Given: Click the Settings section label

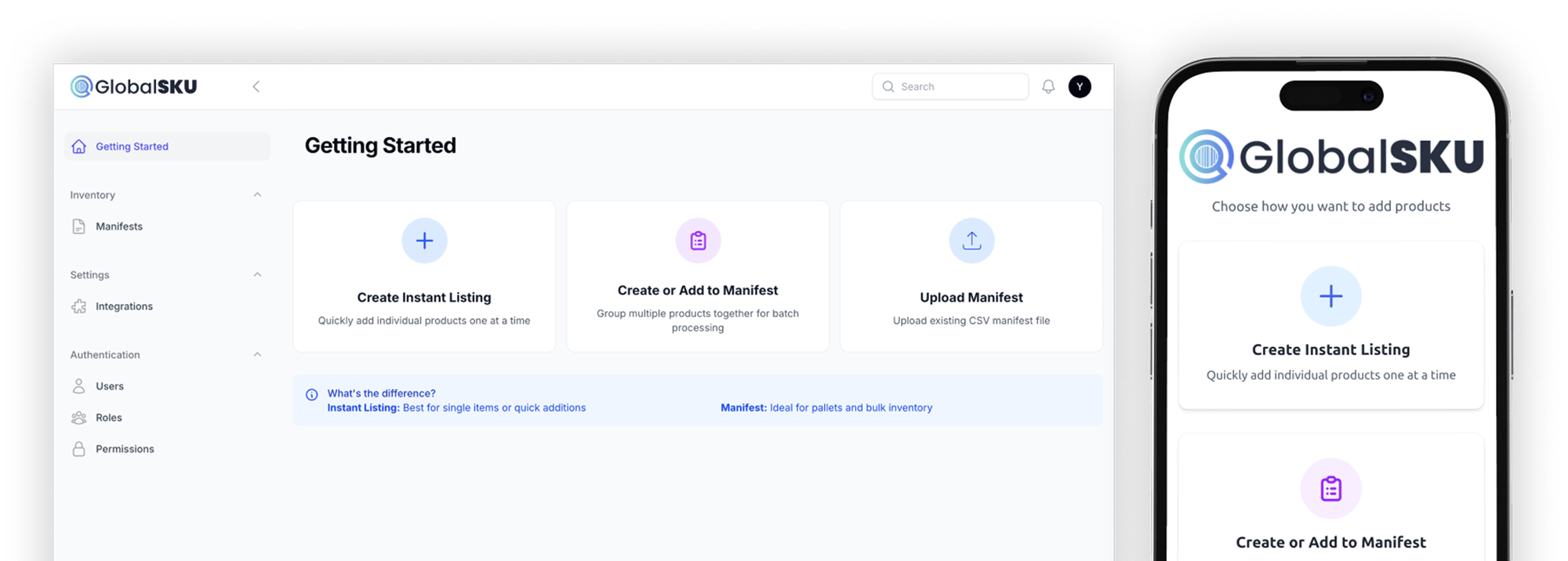Looking at the screenshot, I should pos(89,275).
